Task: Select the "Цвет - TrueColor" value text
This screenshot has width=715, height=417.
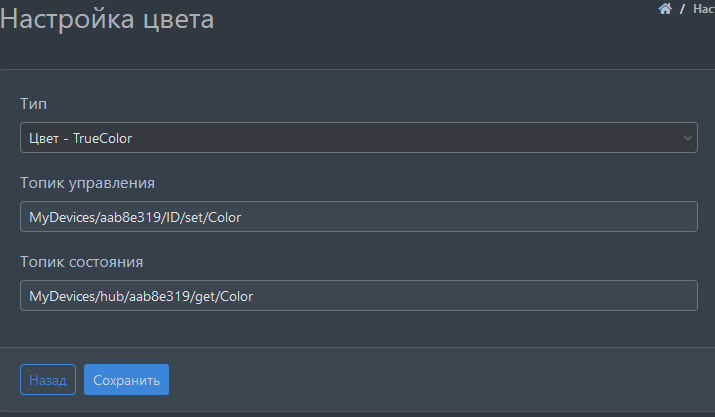Action: pyautogui.click(x=81, y=138)
